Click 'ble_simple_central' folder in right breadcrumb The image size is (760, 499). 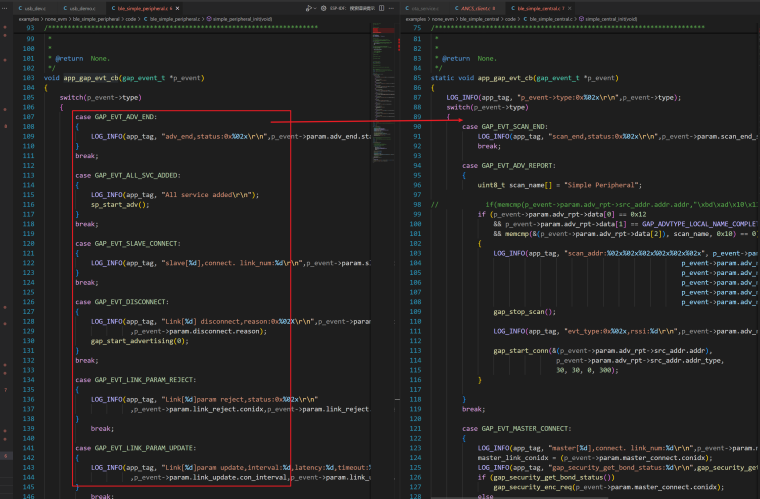click(480, 19)
